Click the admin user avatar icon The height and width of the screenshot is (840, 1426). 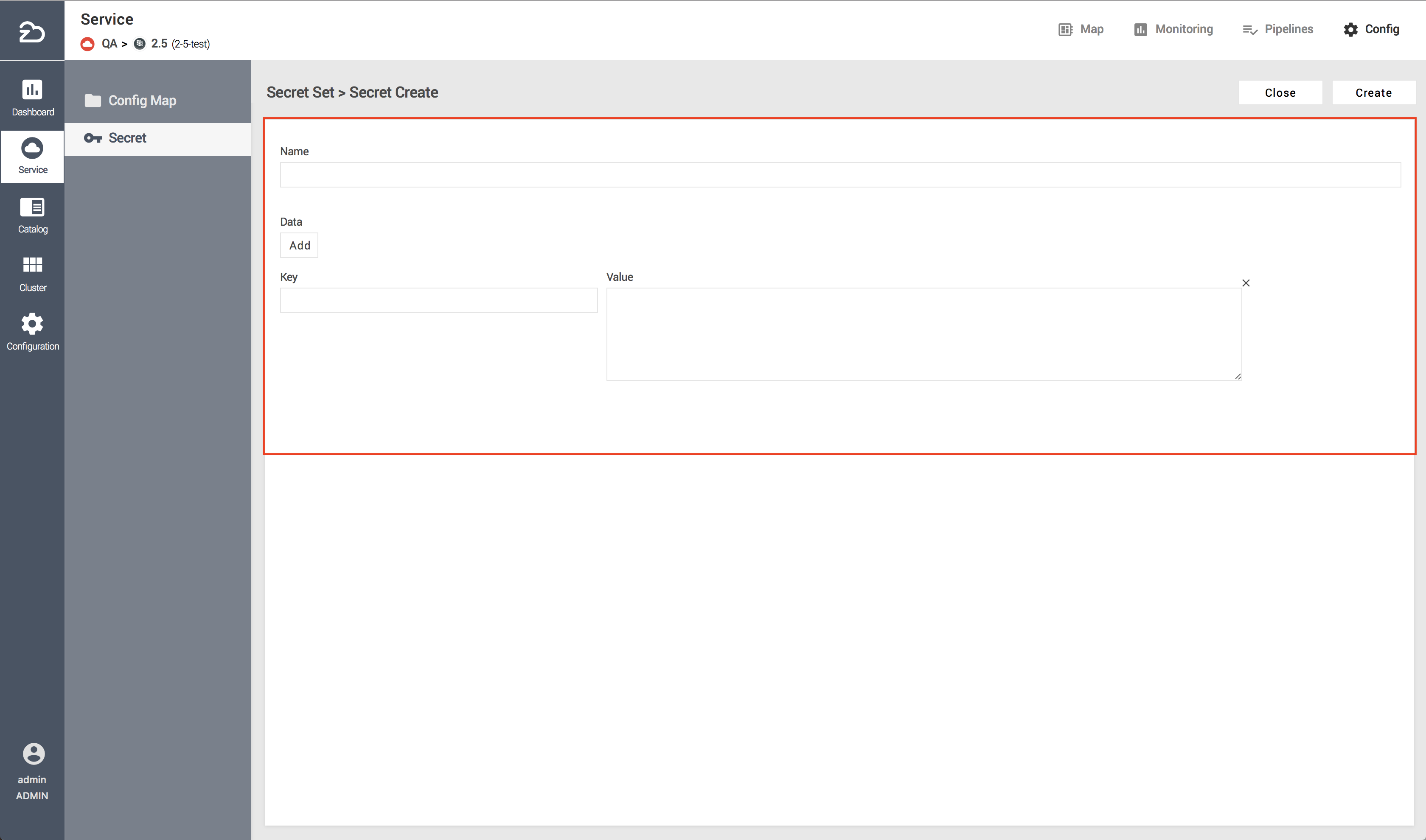pos(34,754)
